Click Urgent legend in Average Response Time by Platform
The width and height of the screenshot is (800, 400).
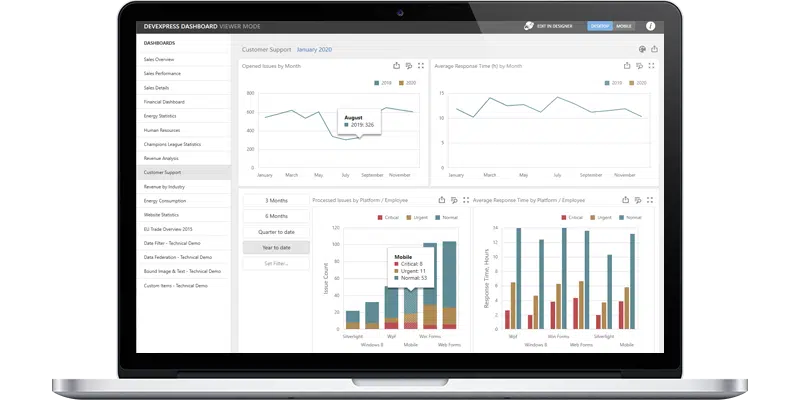coord(601,217)
